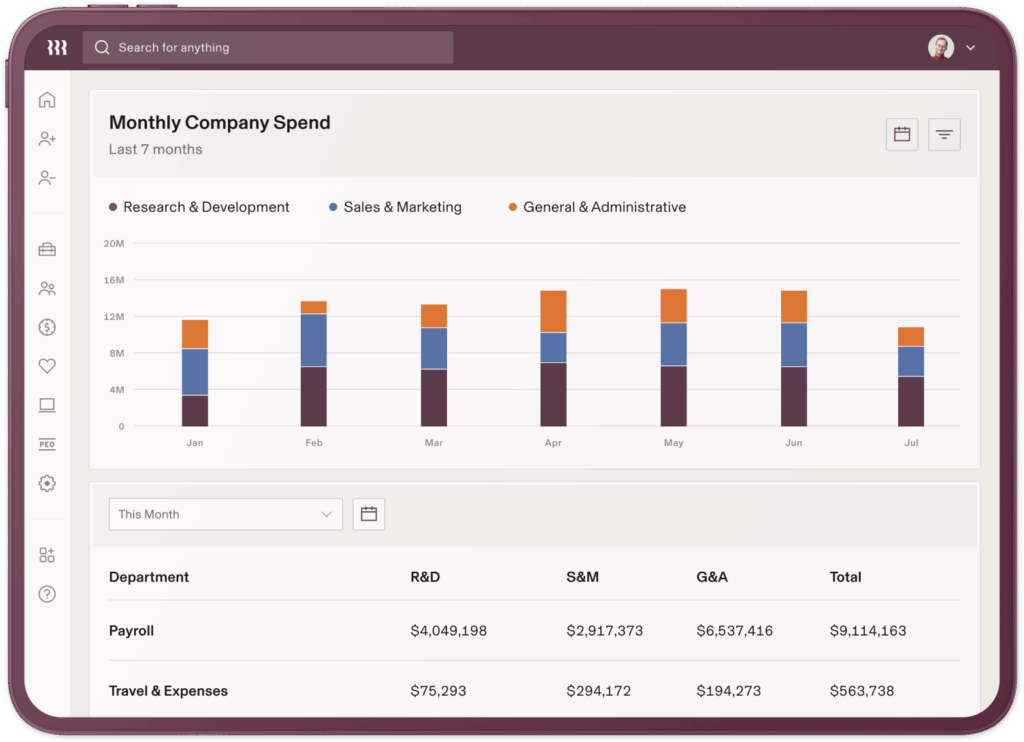Open the help question-mark icon
The width and height of the screenshot is (1024, 742).
(46, 594)
